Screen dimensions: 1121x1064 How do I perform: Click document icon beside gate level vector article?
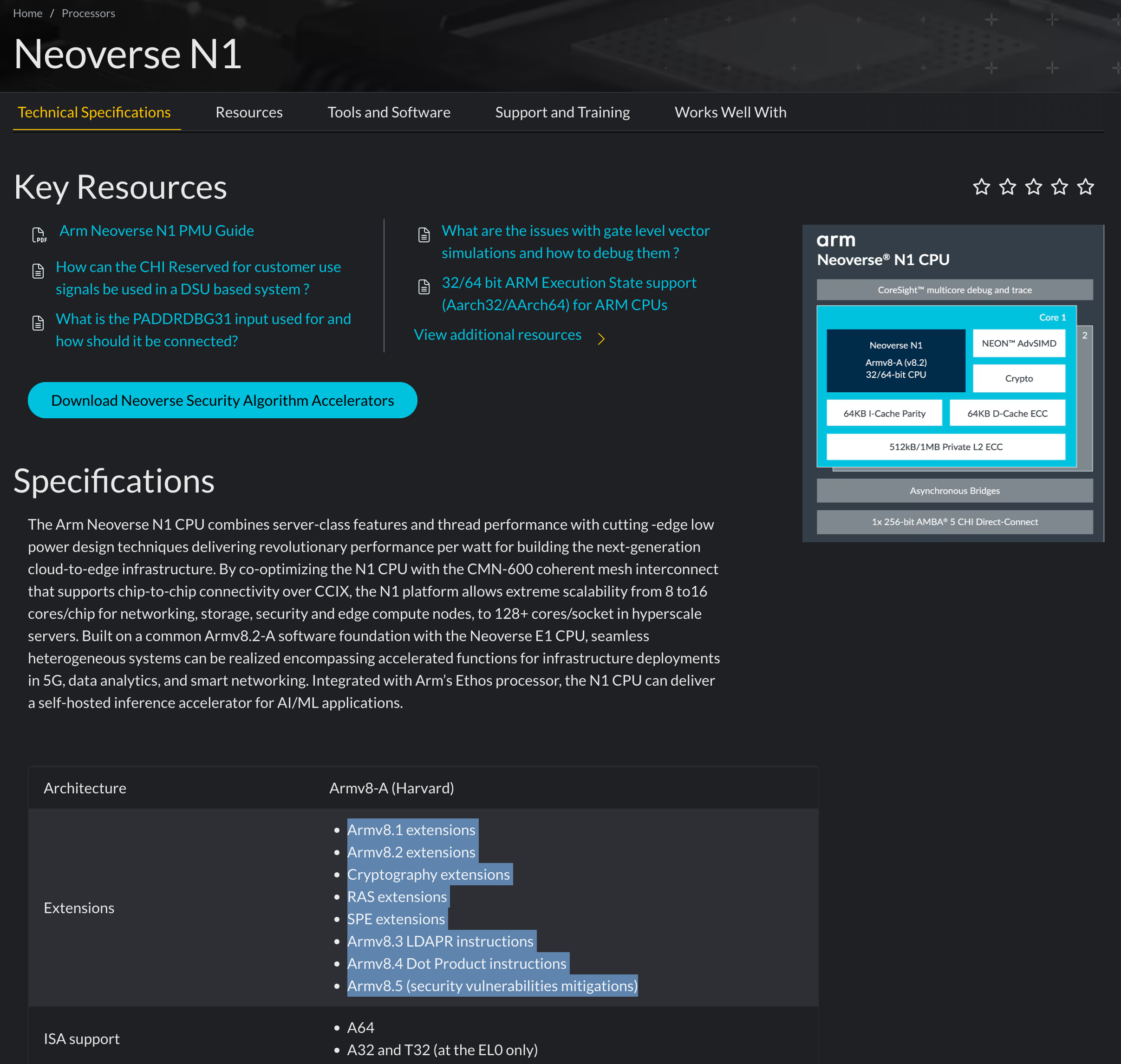pyautogui.click(x=424, y=235)
